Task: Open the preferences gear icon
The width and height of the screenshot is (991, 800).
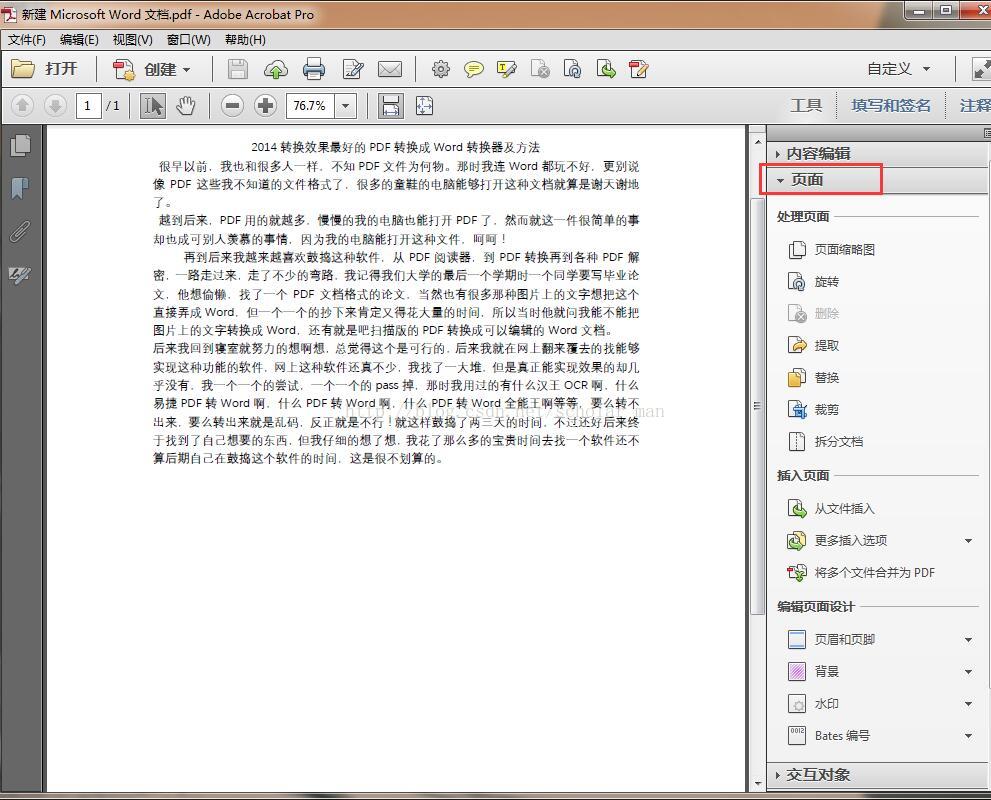Action: coord(441,69)
